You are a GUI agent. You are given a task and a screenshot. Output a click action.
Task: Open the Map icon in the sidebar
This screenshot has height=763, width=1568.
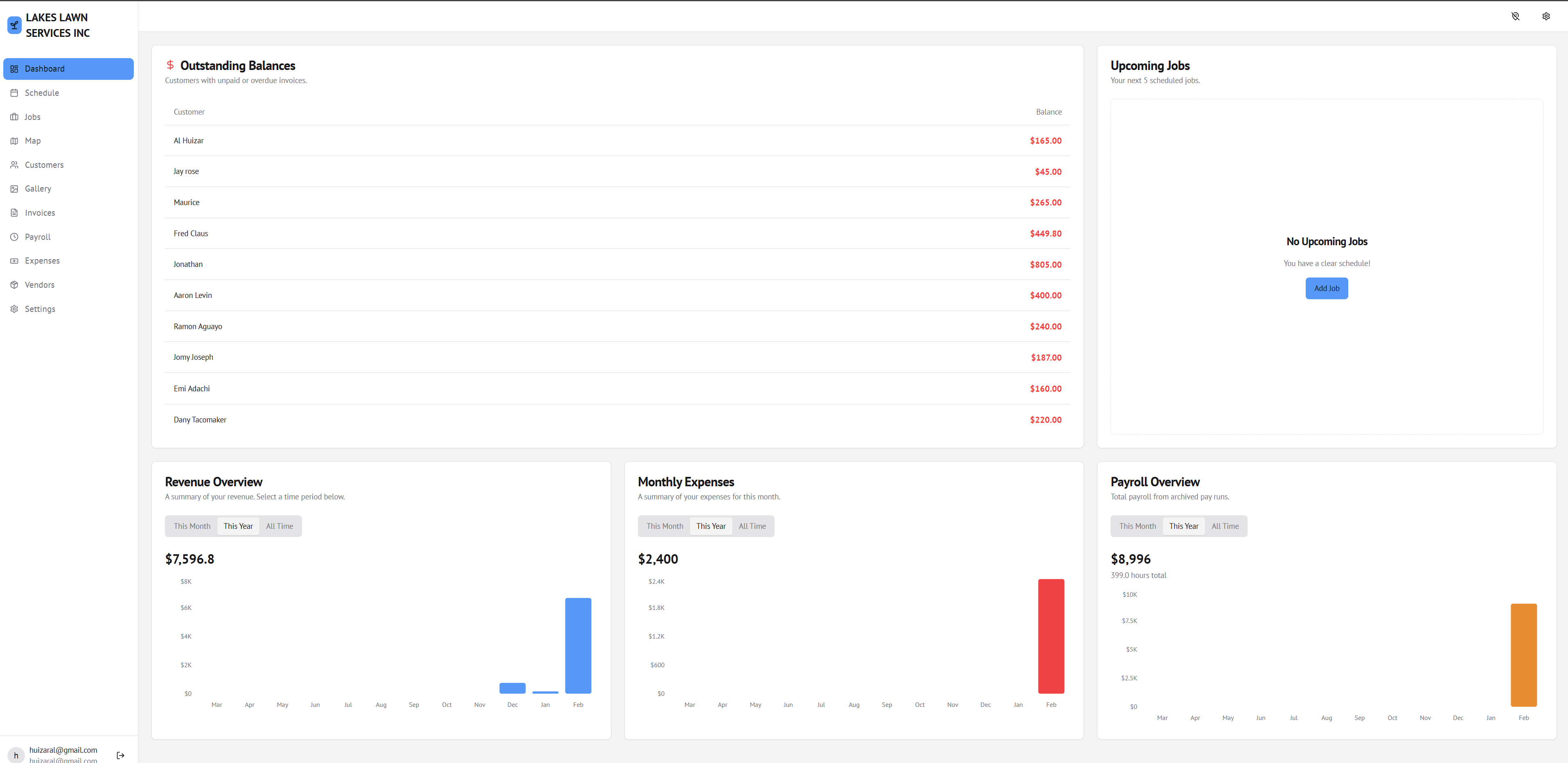point(15,141)
